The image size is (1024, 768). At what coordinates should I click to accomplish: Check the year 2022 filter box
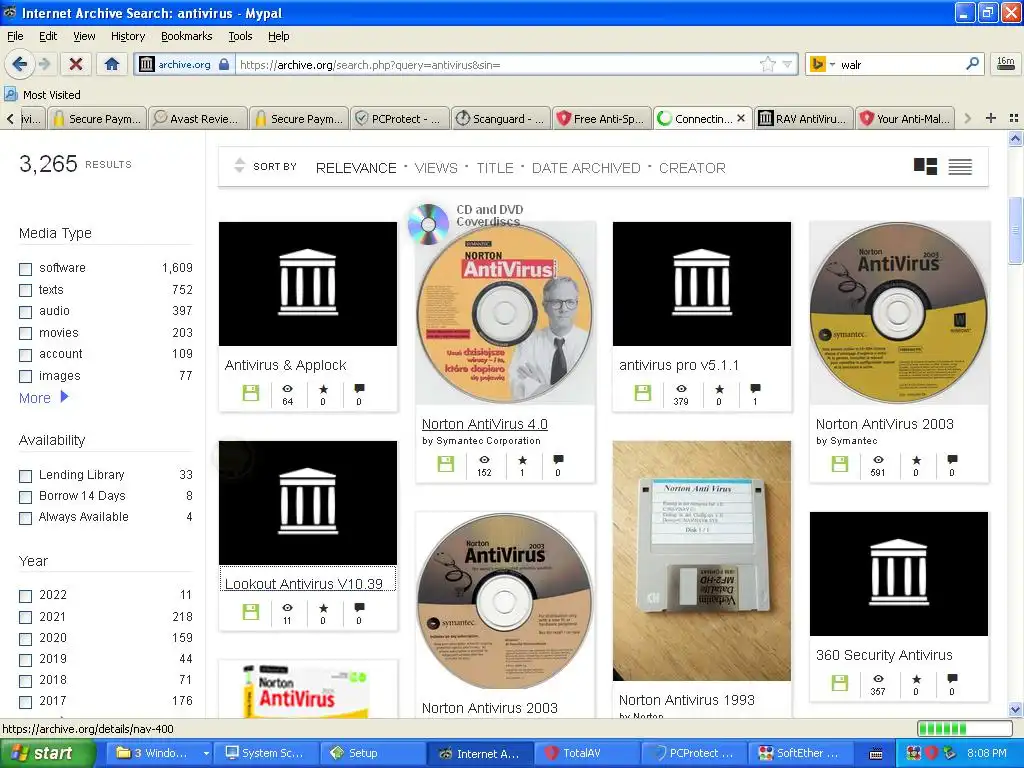(25, 596)
